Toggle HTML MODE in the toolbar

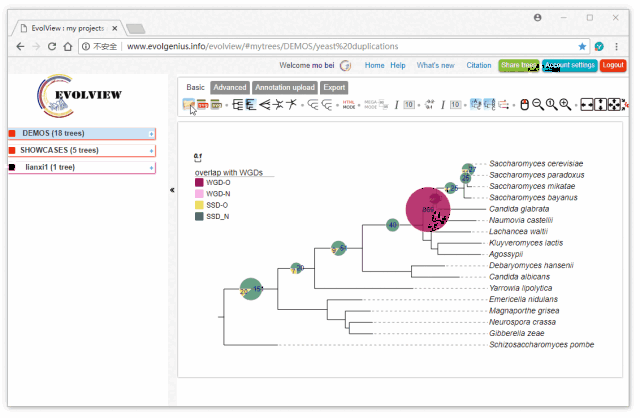click(349, 105)
